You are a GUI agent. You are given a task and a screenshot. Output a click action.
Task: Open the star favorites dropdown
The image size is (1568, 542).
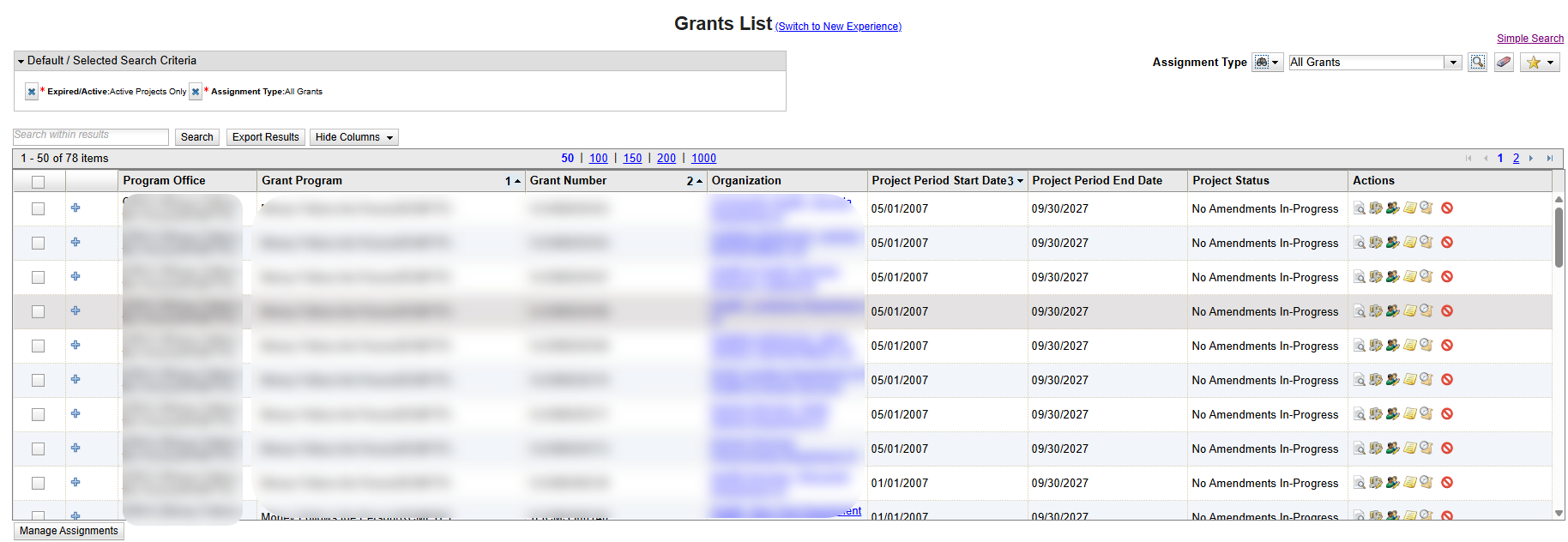coord(1540,63)
